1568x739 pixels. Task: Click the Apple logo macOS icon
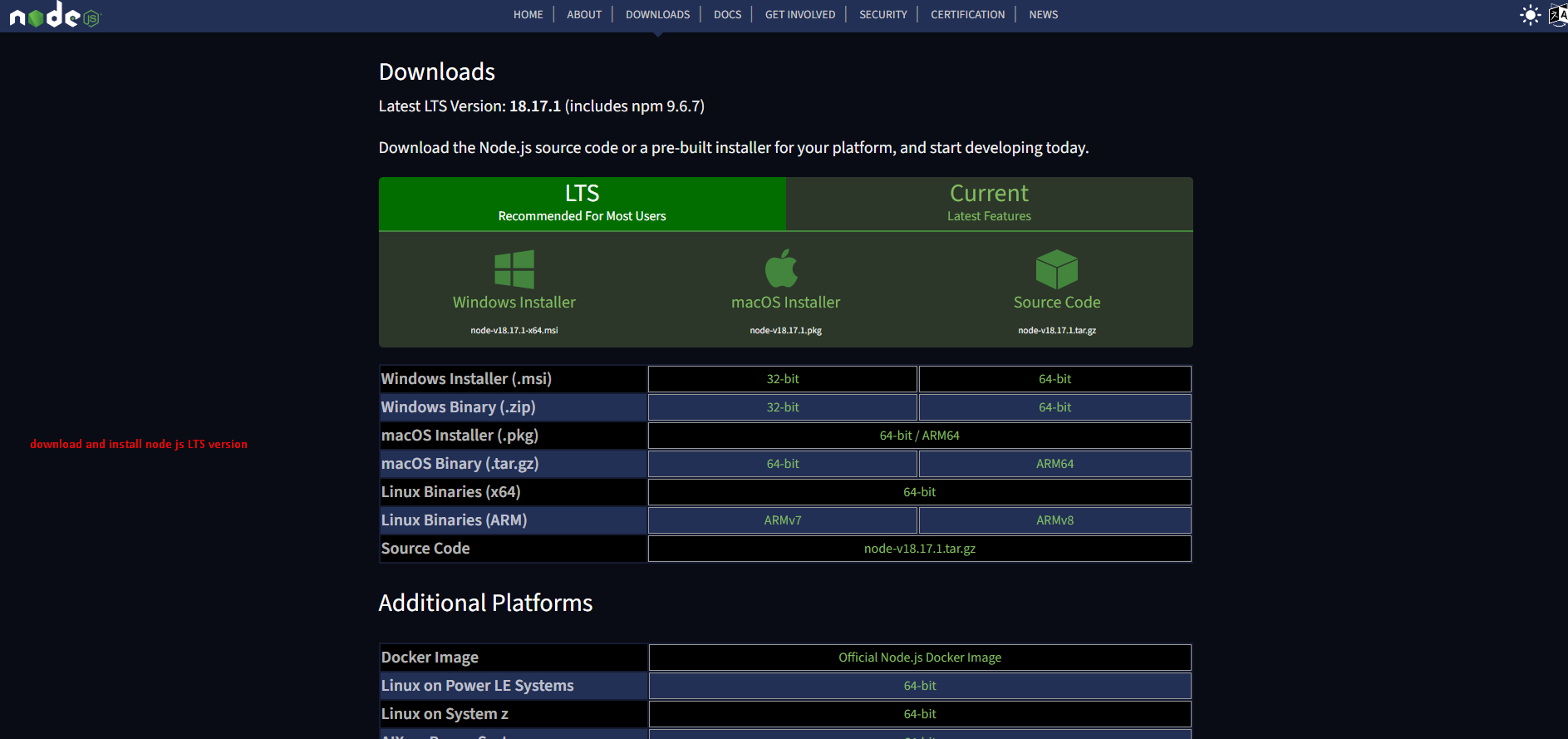(x=781, y=268)
